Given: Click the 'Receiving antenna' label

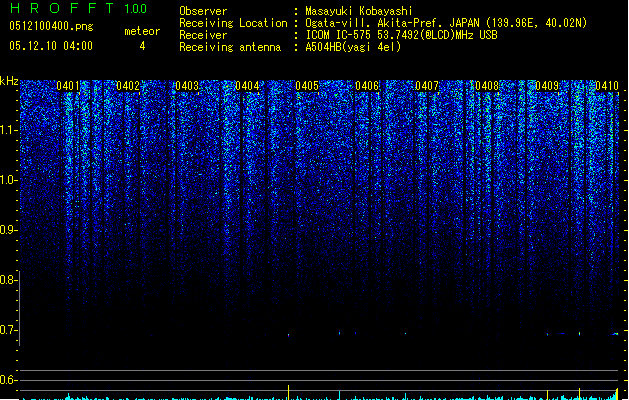Looking at the screenshot, I should (x=230, y=47).
